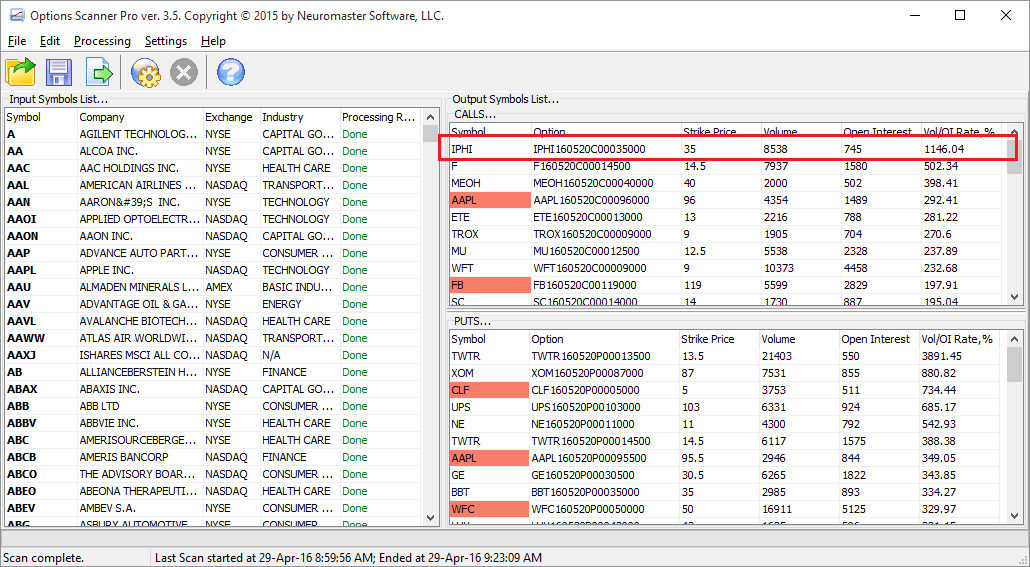
Task: Click Scan complete status bar text
Action: tap(43, 558)
